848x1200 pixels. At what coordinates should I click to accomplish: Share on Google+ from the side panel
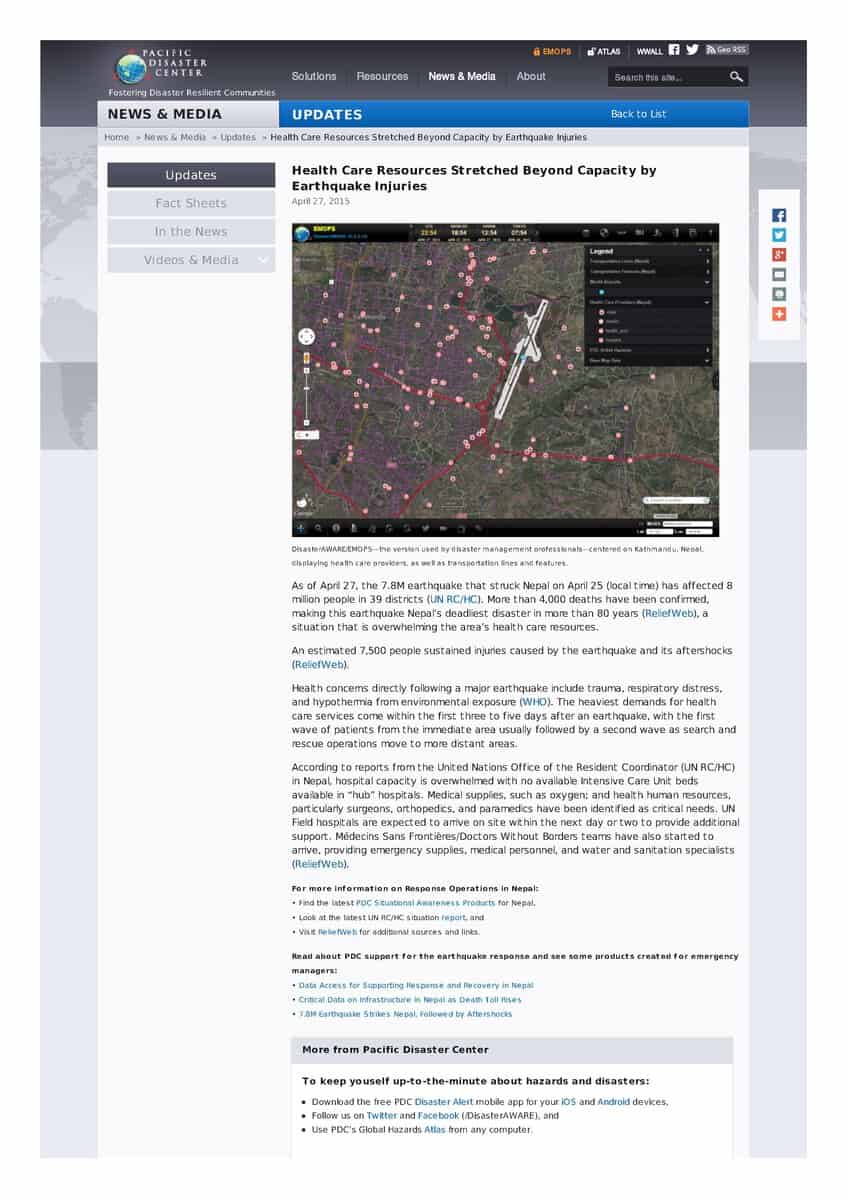tap(779, 255)
